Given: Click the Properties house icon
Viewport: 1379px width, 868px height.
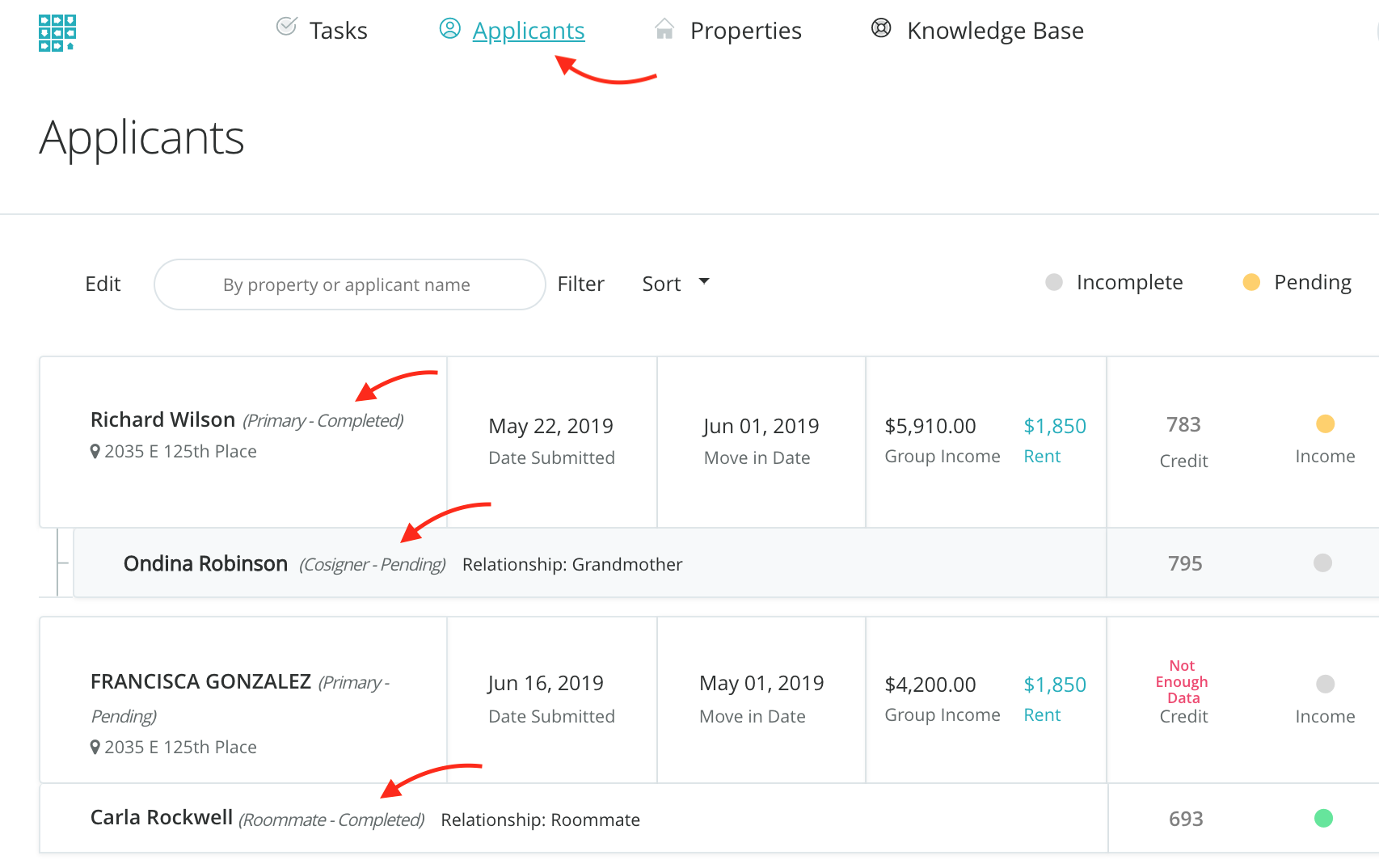Looking at the screenshot, I should click(x=664, y=29).
